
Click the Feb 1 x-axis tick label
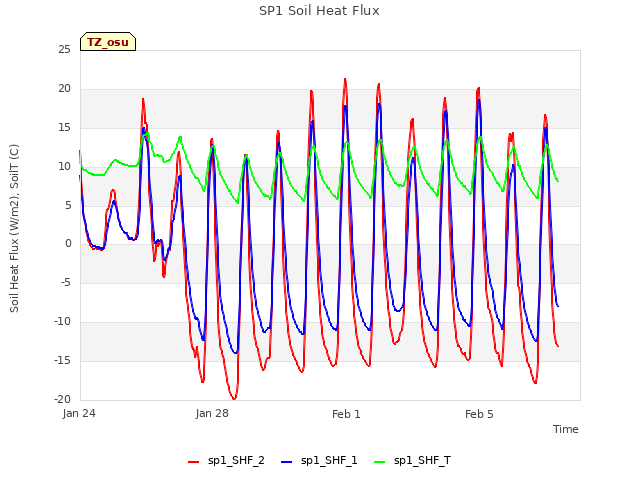pyautogui.click(x=346, y=414)
